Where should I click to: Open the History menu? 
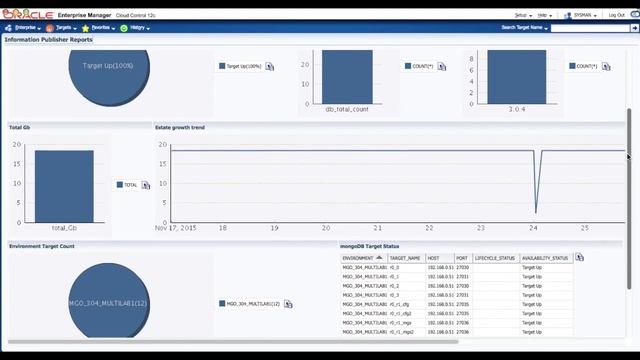(x=140, y=28)
